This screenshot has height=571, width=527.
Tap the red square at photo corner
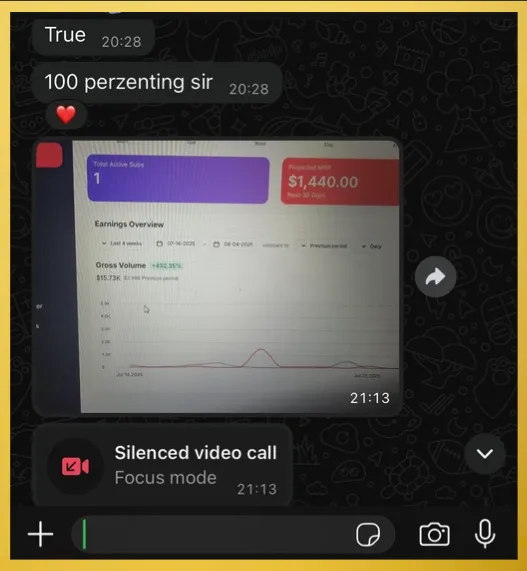coord(49,155)
